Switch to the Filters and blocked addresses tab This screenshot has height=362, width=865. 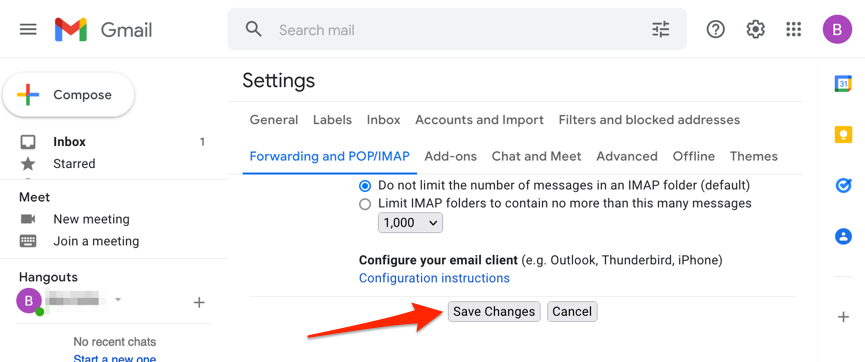tap(649, 120)
